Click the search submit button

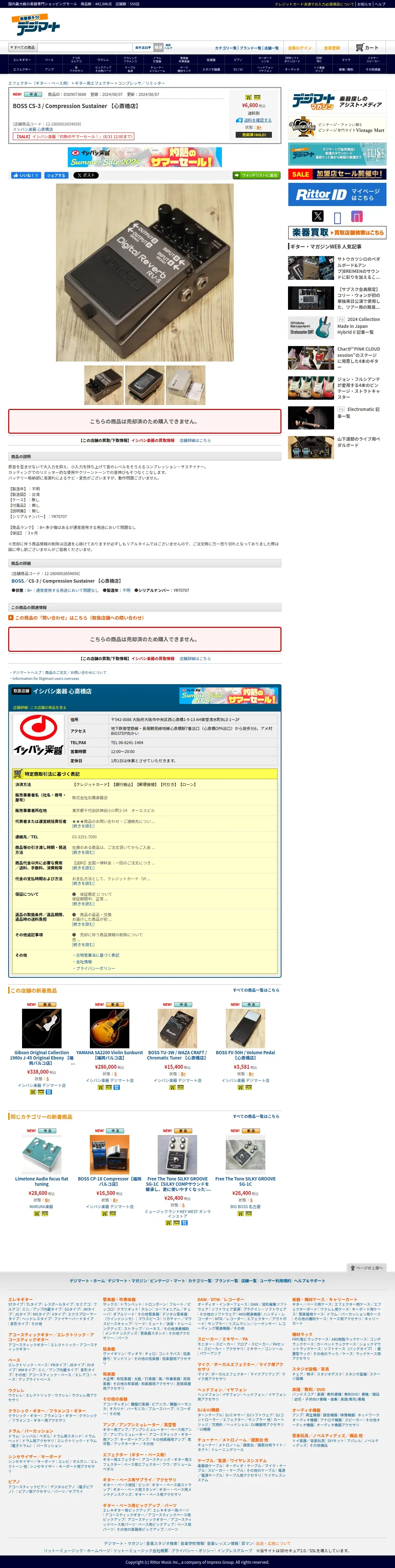[x=158, y=47]
